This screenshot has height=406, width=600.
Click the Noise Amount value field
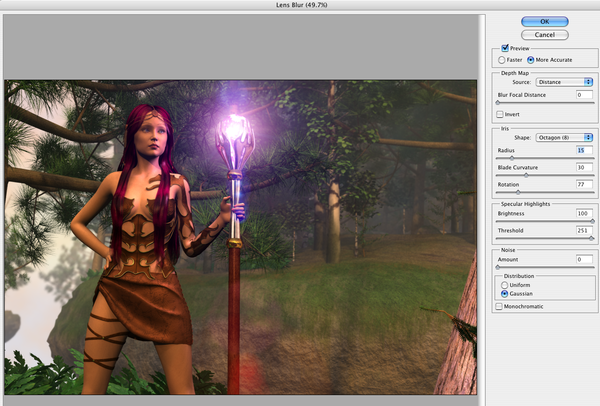coord(584,259)
